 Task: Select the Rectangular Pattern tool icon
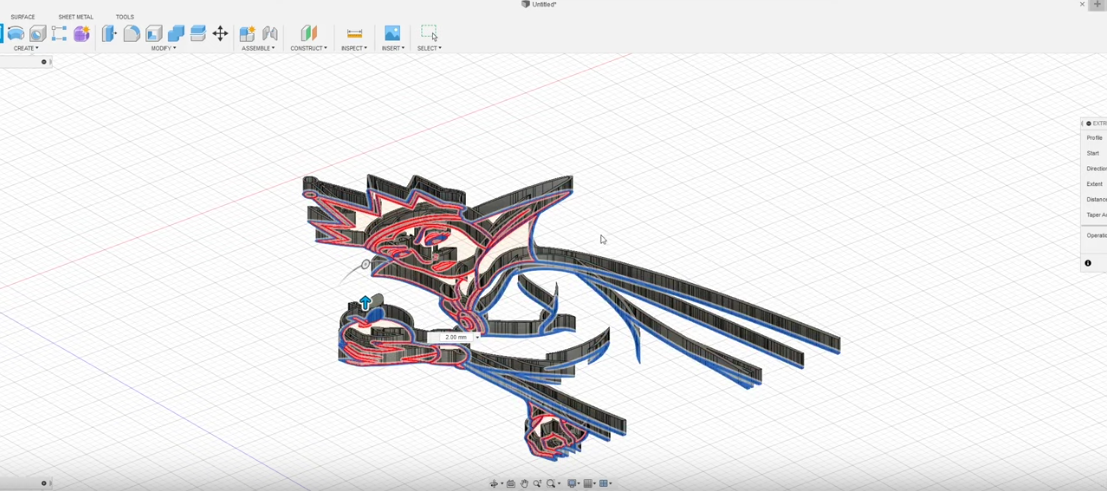click(x=59, y=33)
